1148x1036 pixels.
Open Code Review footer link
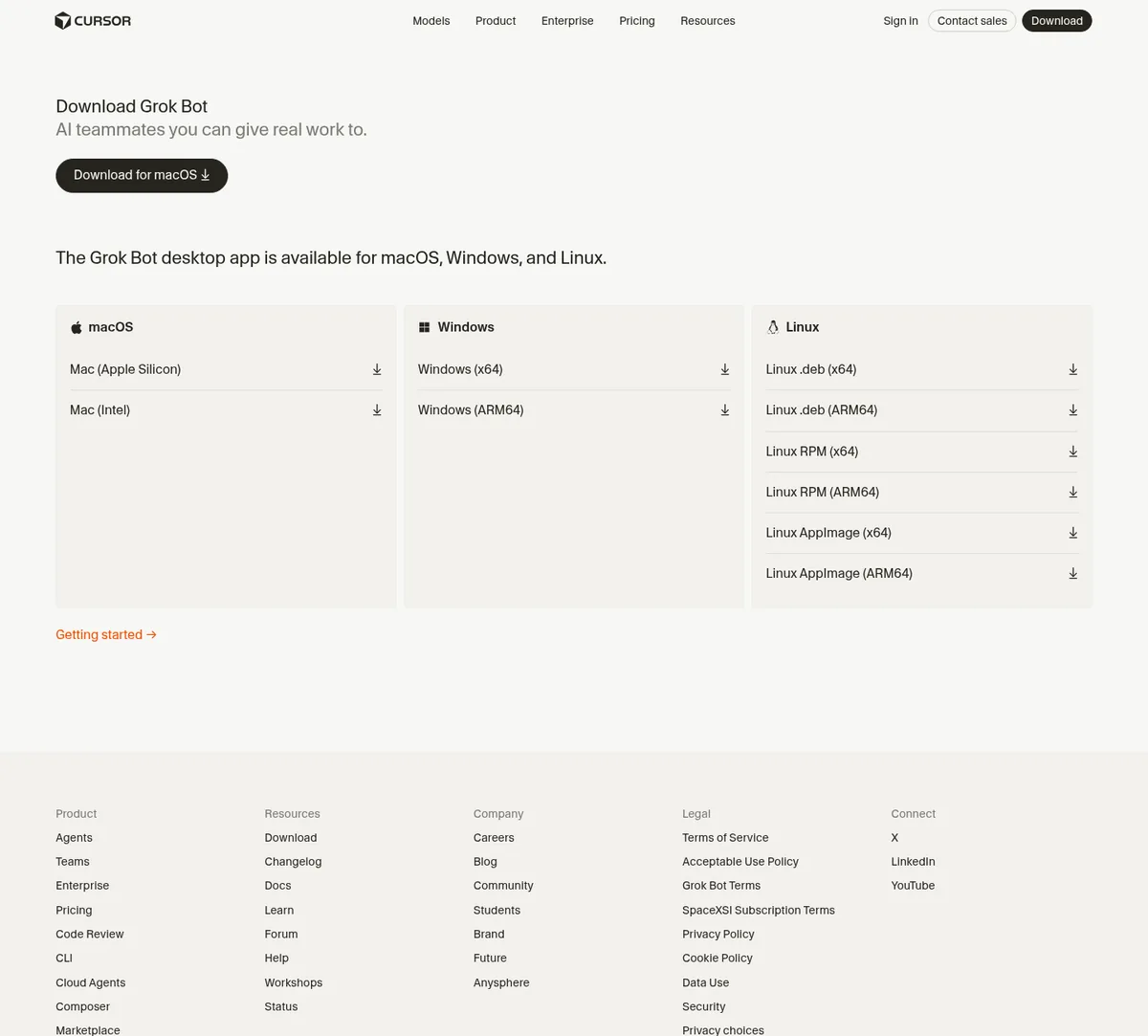[90, 935]
